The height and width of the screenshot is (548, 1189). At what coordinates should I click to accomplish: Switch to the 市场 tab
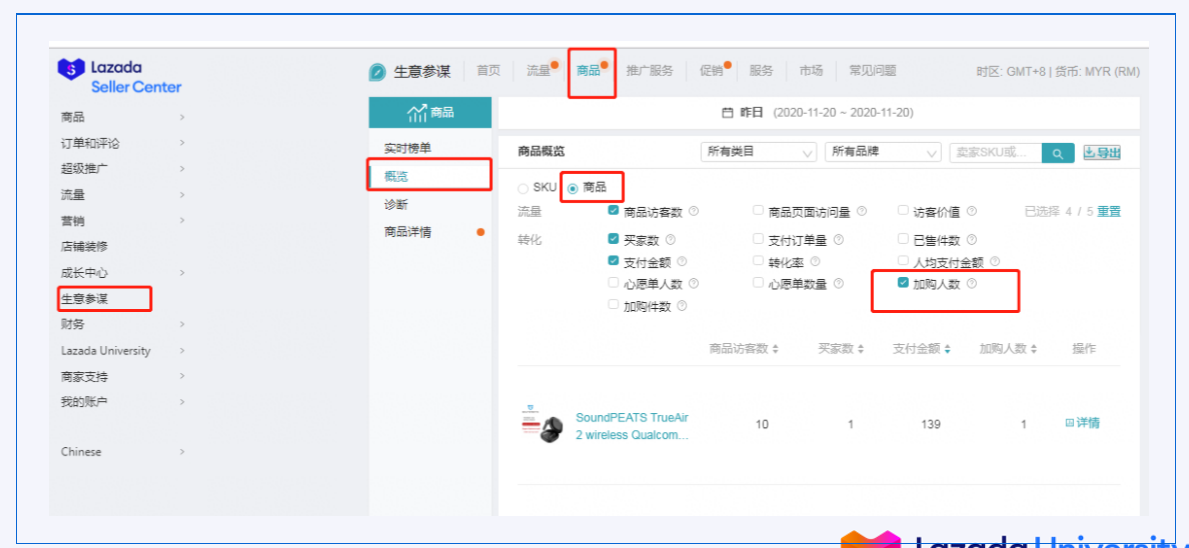(811, 70)
